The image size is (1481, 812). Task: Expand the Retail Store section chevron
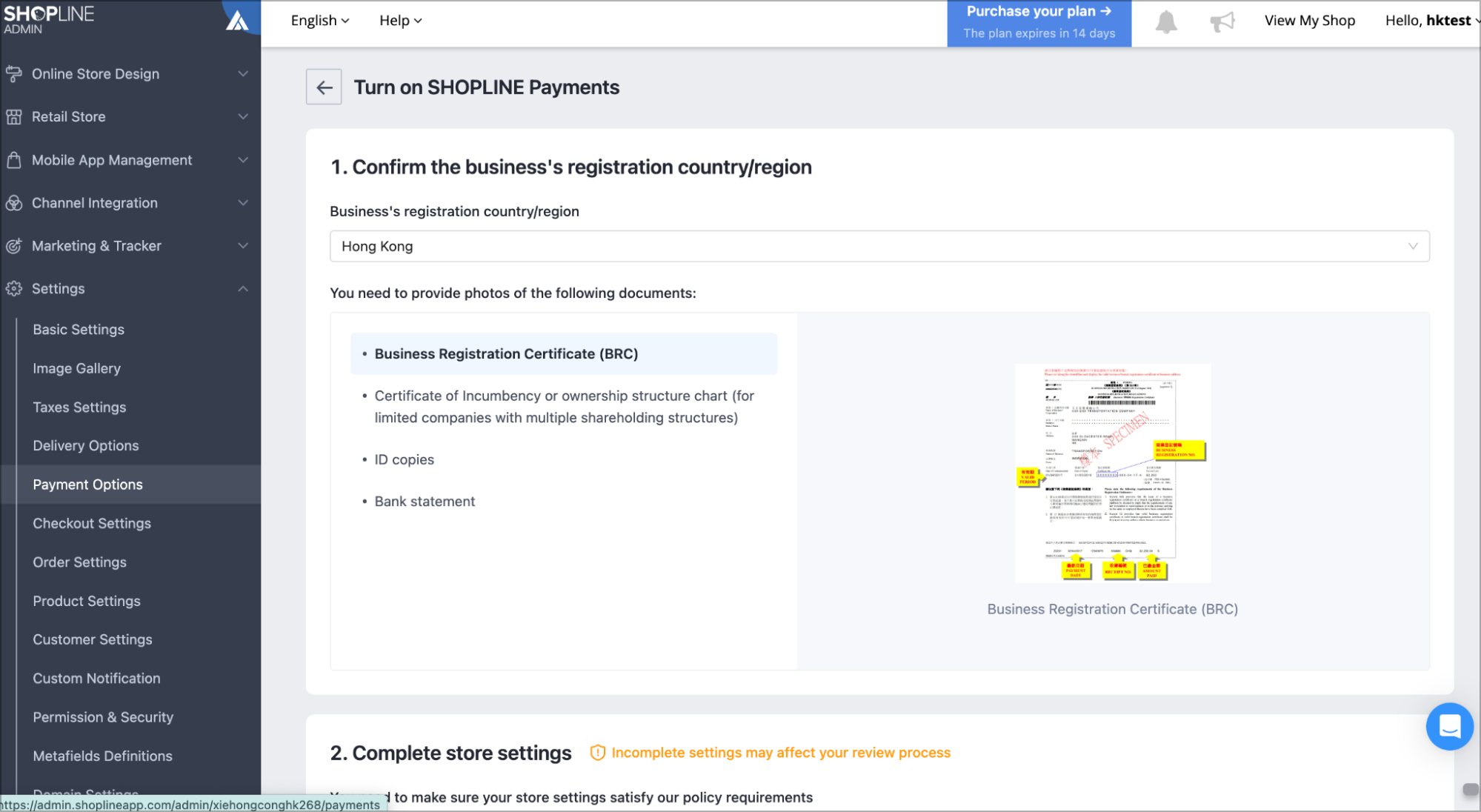pos(243,116)
